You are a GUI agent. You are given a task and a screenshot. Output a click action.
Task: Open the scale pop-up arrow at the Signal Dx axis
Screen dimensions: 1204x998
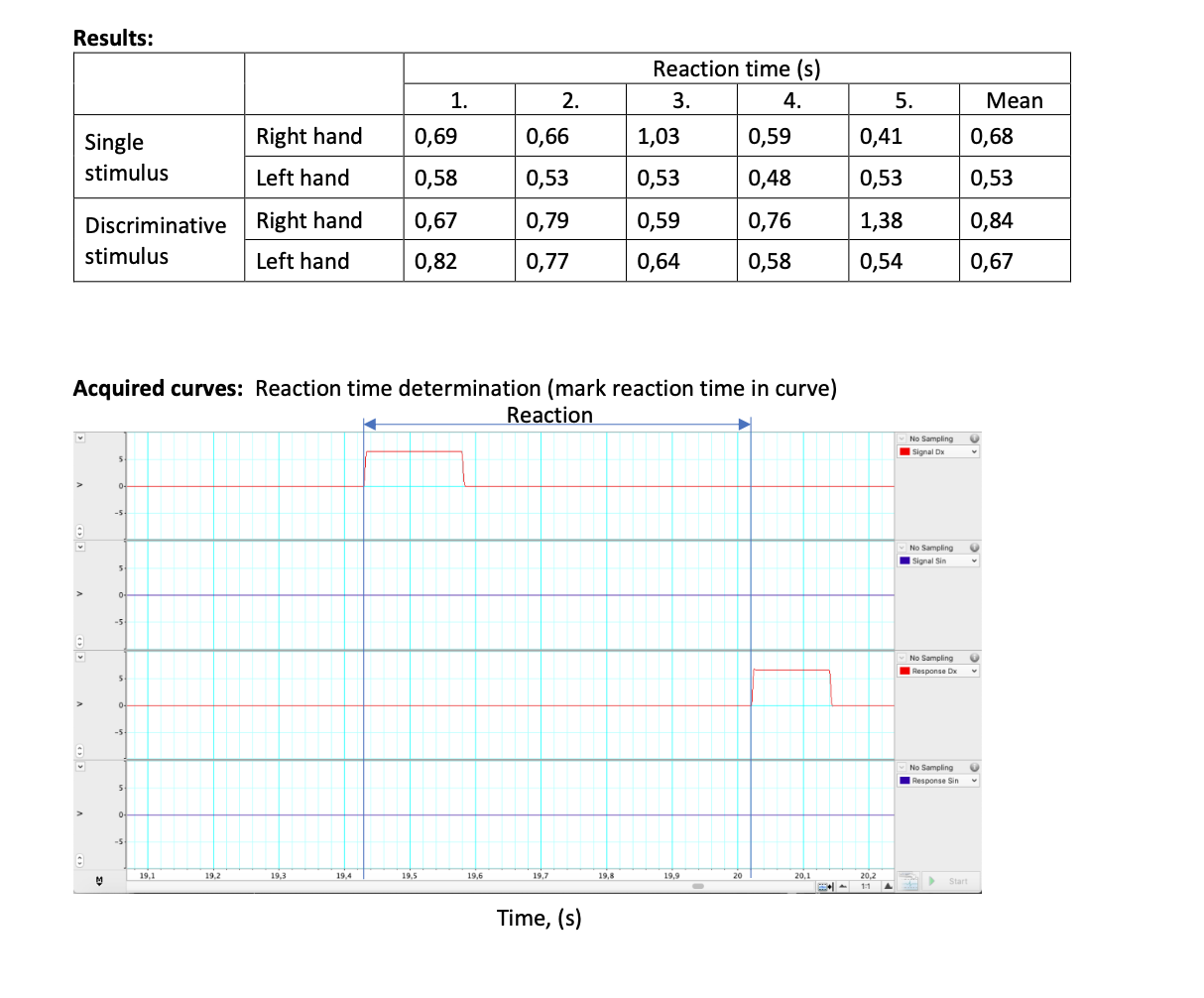(x=80, y=437)
